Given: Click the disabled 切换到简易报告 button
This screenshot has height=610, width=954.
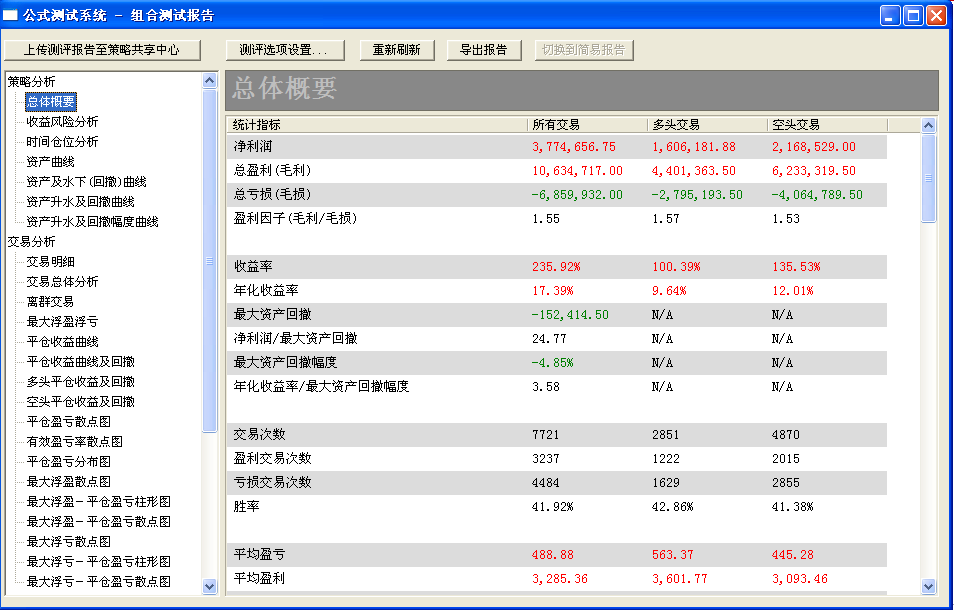Looking at the screenshot, I should coord(584,50).
